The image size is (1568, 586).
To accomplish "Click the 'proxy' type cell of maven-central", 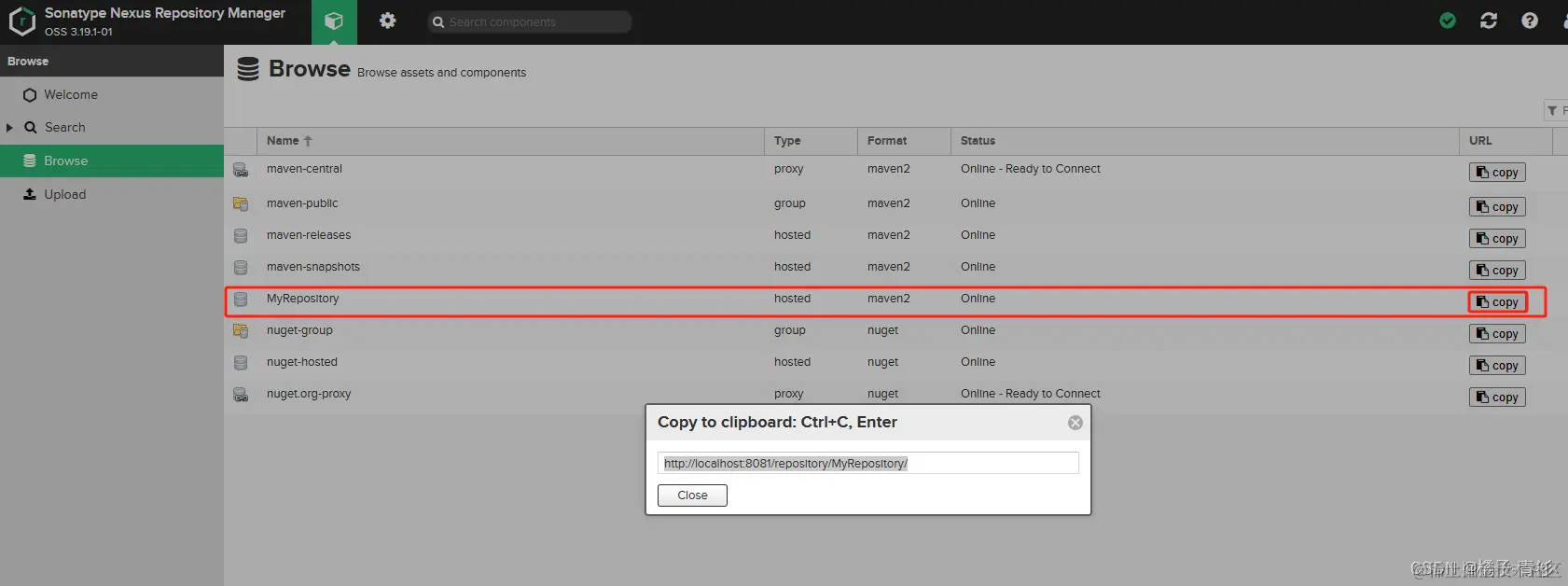I will point(788,169).
